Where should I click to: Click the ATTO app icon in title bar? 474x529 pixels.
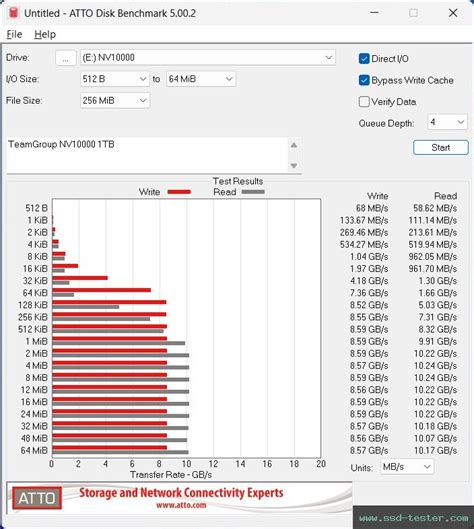[x=13, y=13]
